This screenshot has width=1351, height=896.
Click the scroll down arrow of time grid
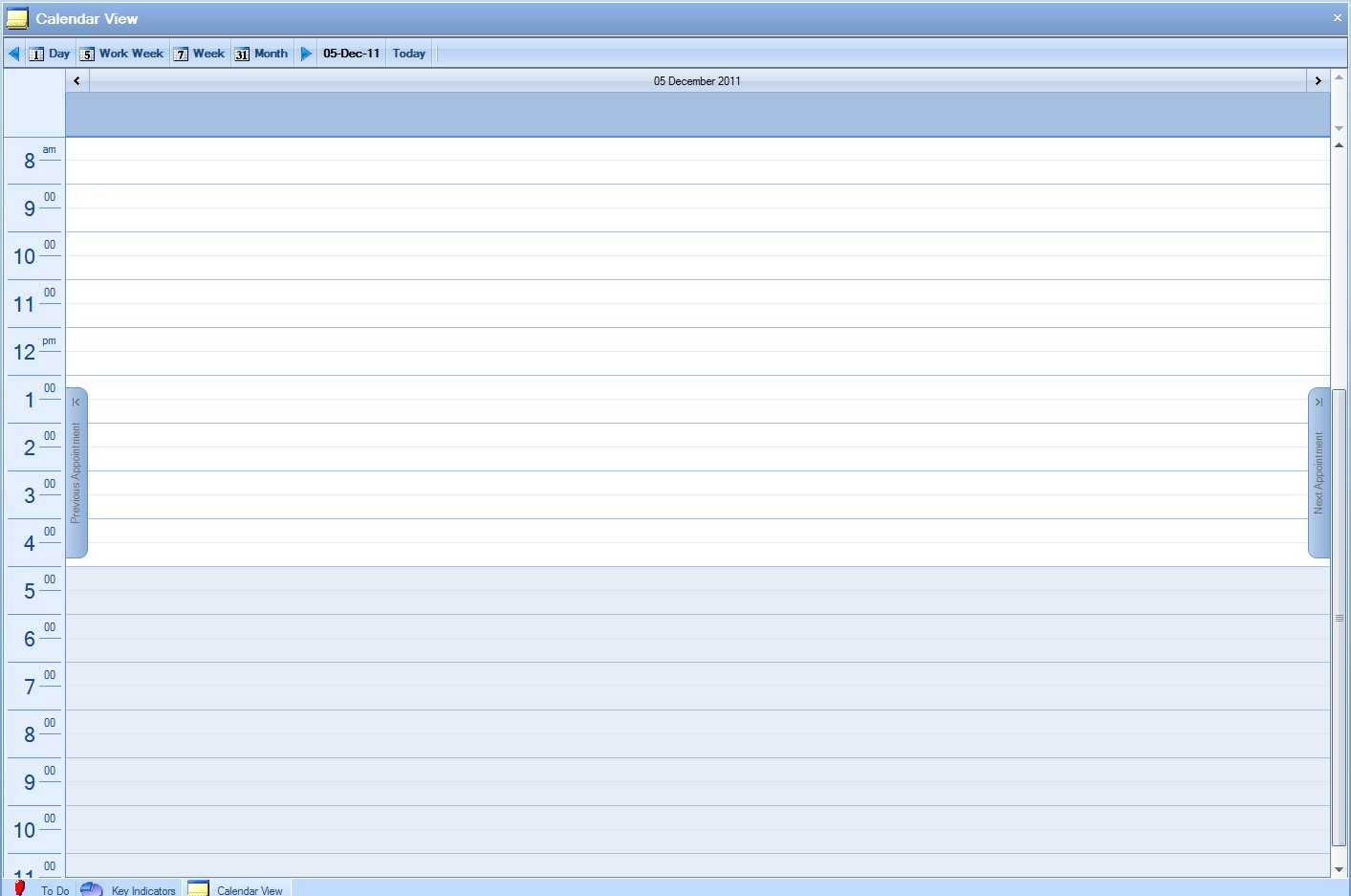(1339, 869)
